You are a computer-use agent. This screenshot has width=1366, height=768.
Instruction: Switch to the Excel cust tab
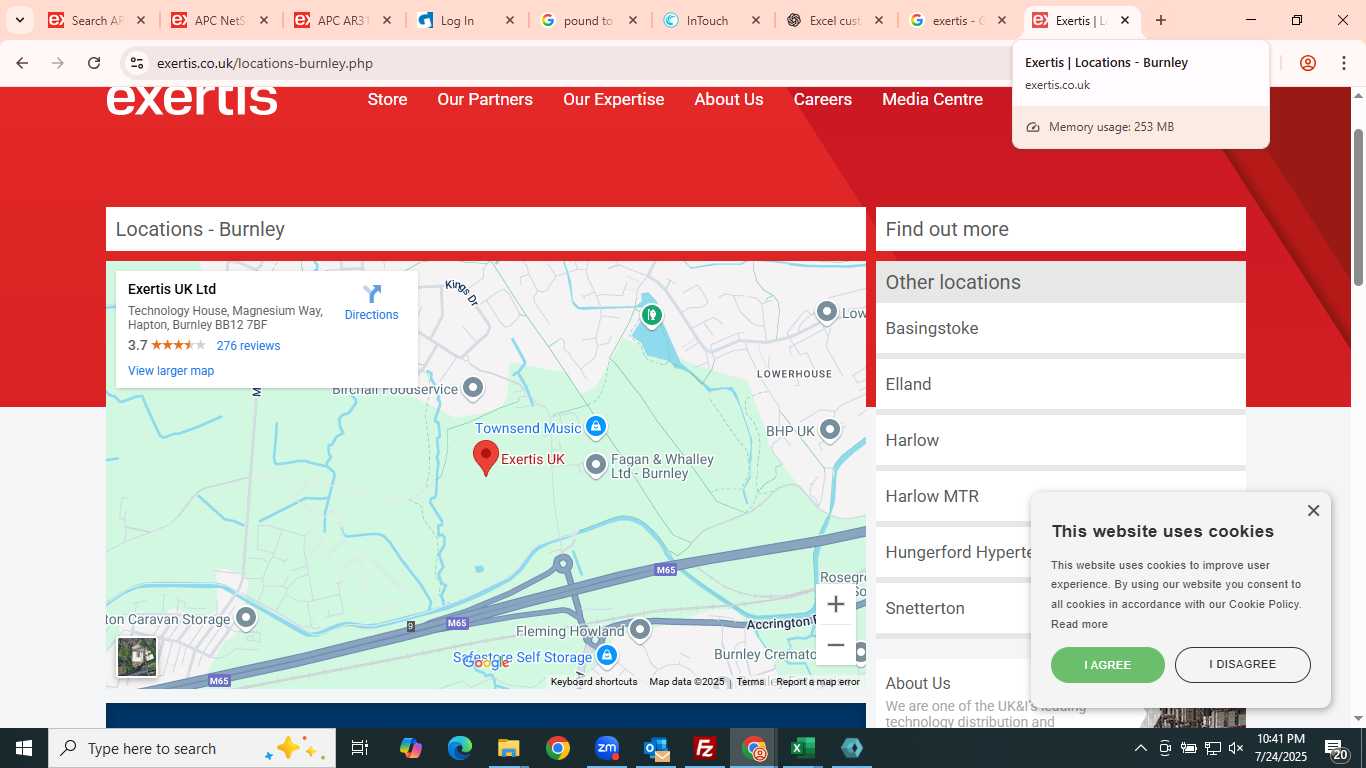pos(836,20)
